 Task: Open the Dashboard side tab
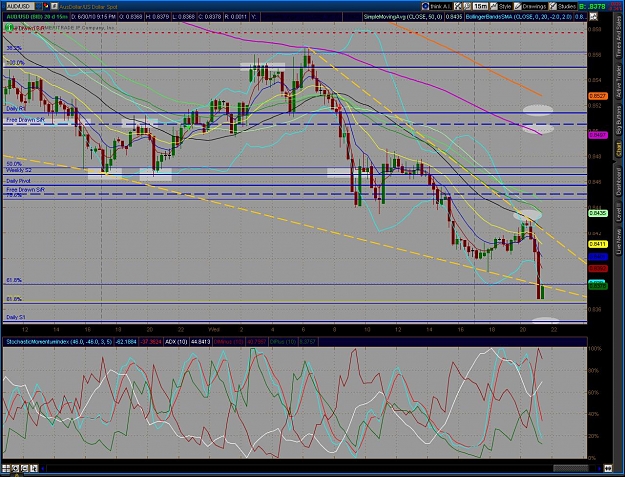click(x=619, y=181)
